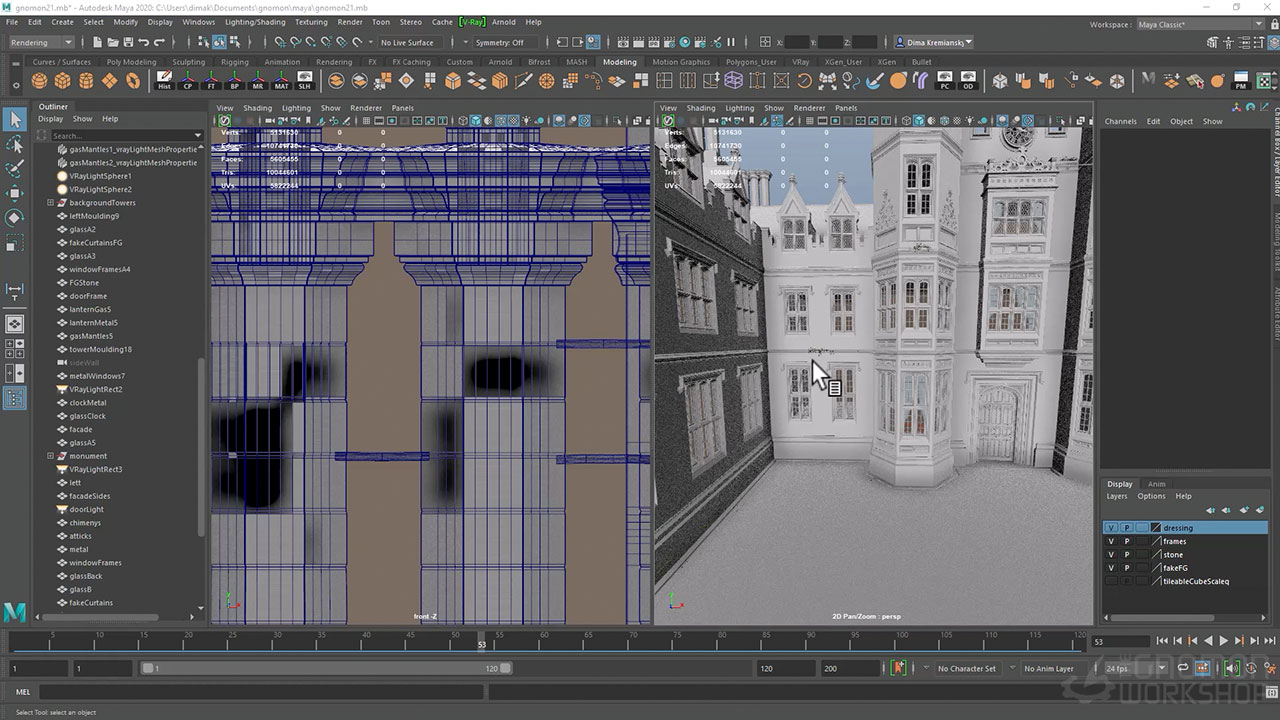Toggle visibility of the frames layer
This screenshot has width=1280, height=720.
[x=1110, y=541]
